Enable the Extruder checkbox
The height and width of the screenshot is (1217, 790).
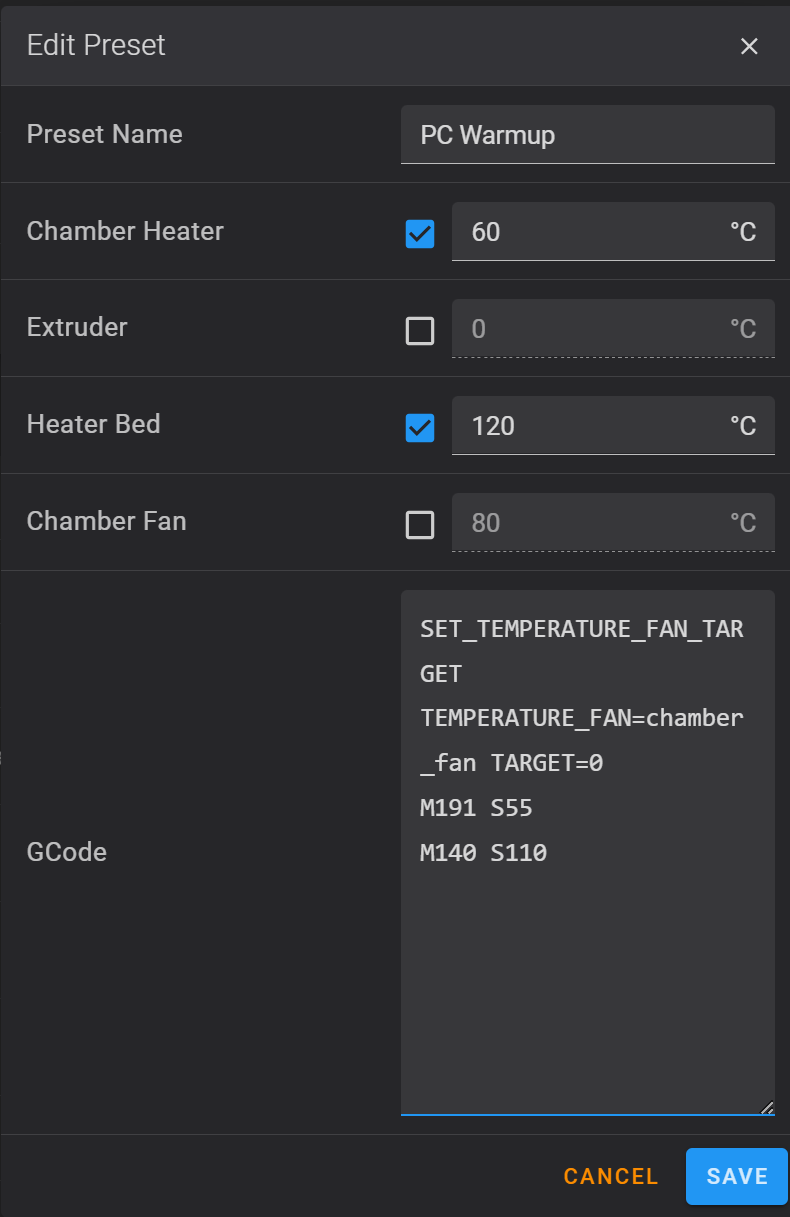tap(420, 331)
